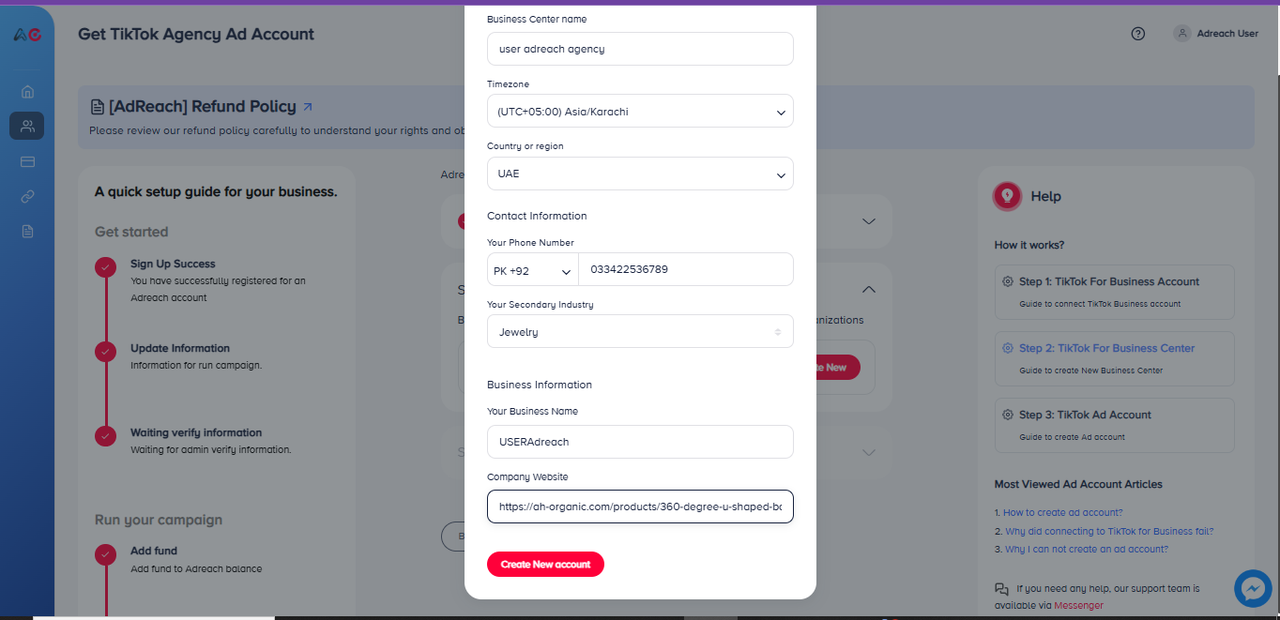Open the home icon in sidebar

pos(27,92)
